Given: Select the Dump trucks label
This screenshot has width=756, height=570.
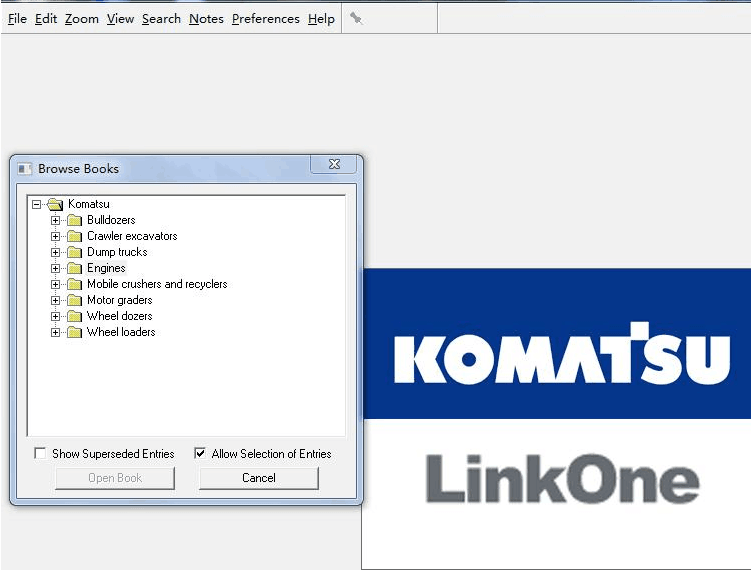Looking at the screenshot, I should tap(117, 252).
